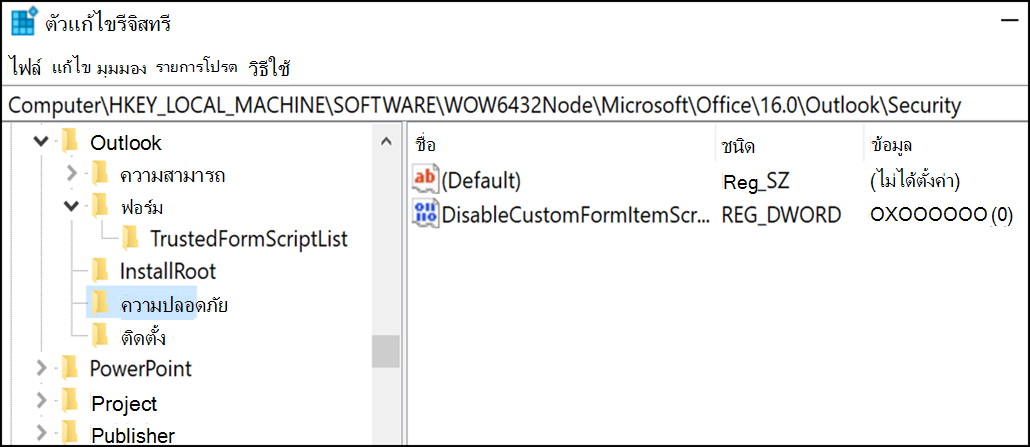This screenshot has width=1030, height=447.
Task: Click the tree pane scroll up arrow
Action: 386,141
